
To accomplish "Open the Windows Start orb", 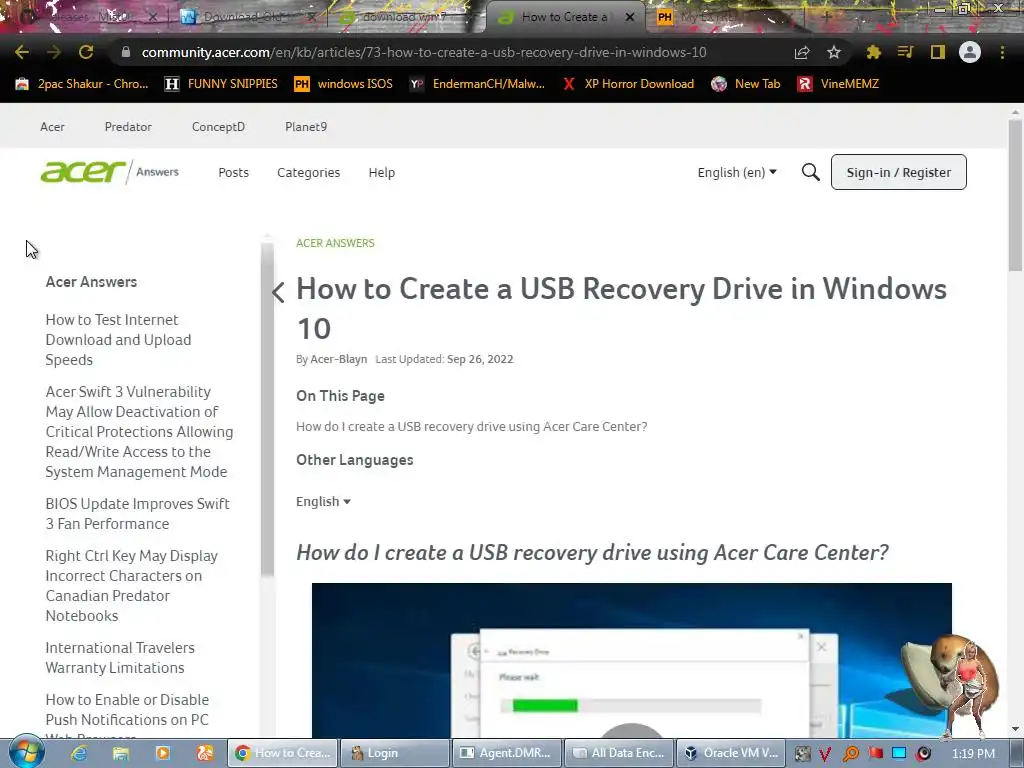I will click(x=27, y=752).
